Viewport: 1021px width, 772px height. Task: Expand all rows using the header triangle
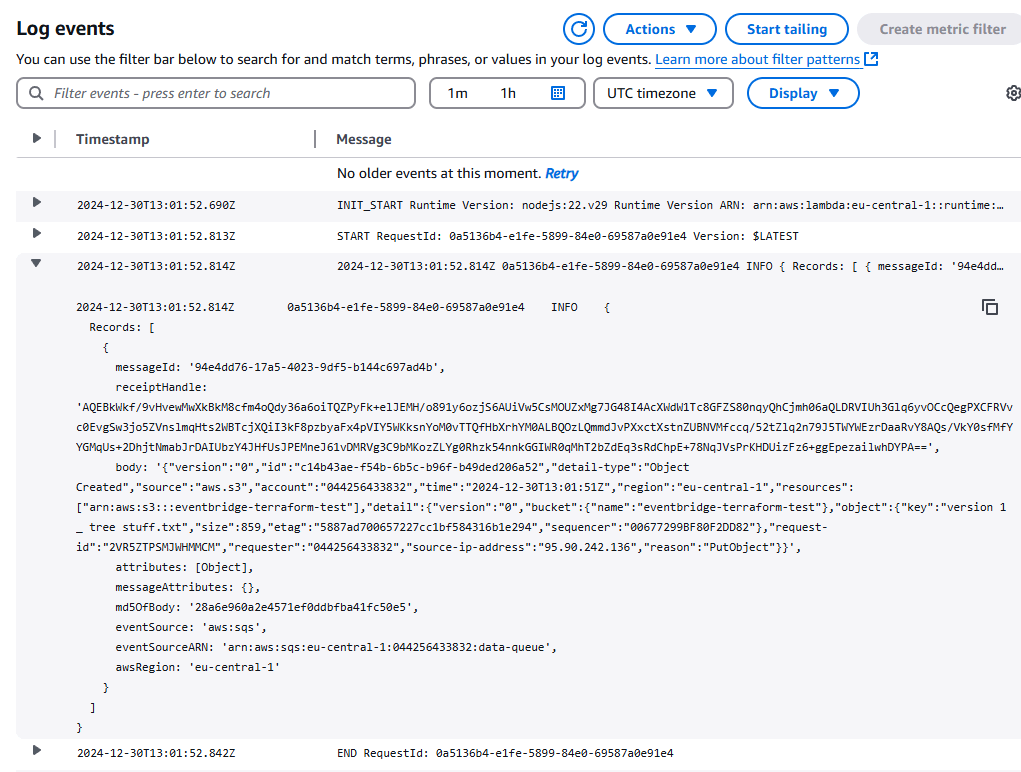pos(36,138)
